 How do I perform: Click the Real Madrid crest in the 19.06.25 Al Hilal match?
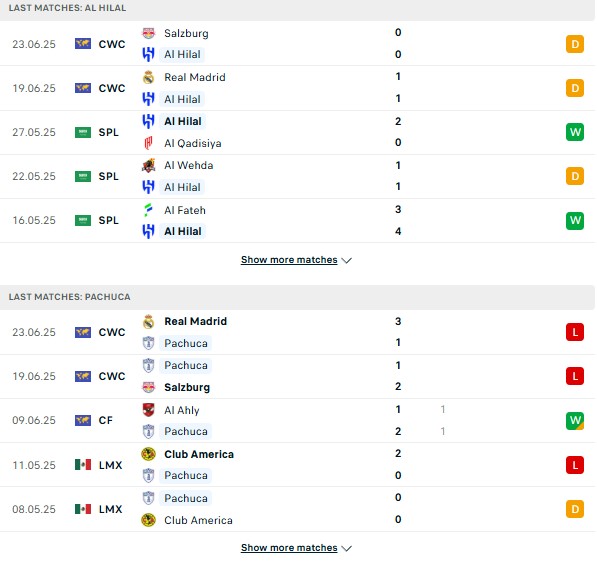[148, 77]
